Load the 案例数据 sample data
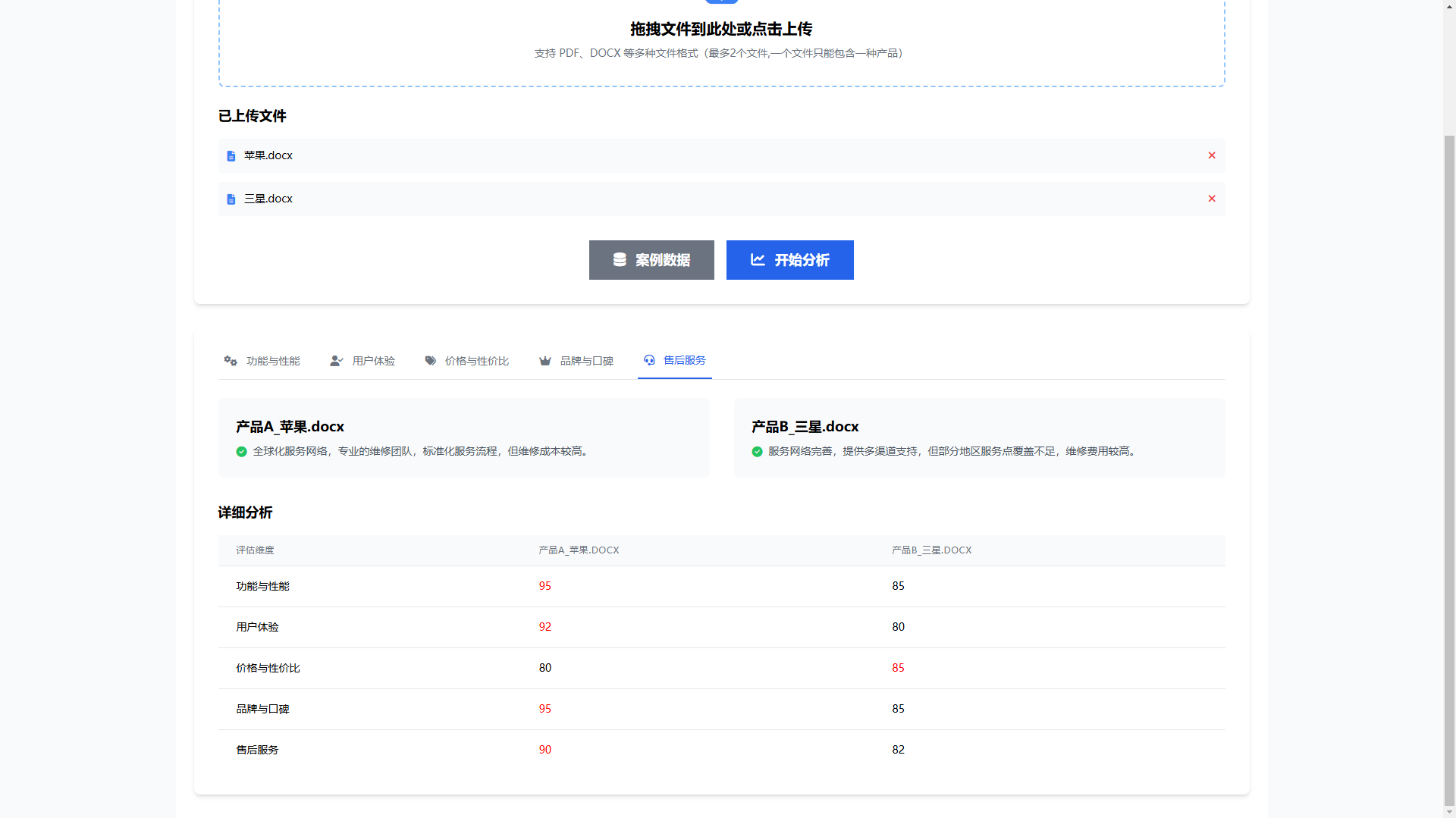Image resolution: width=1456 pixels, height=818 pixels. (651, 260)
